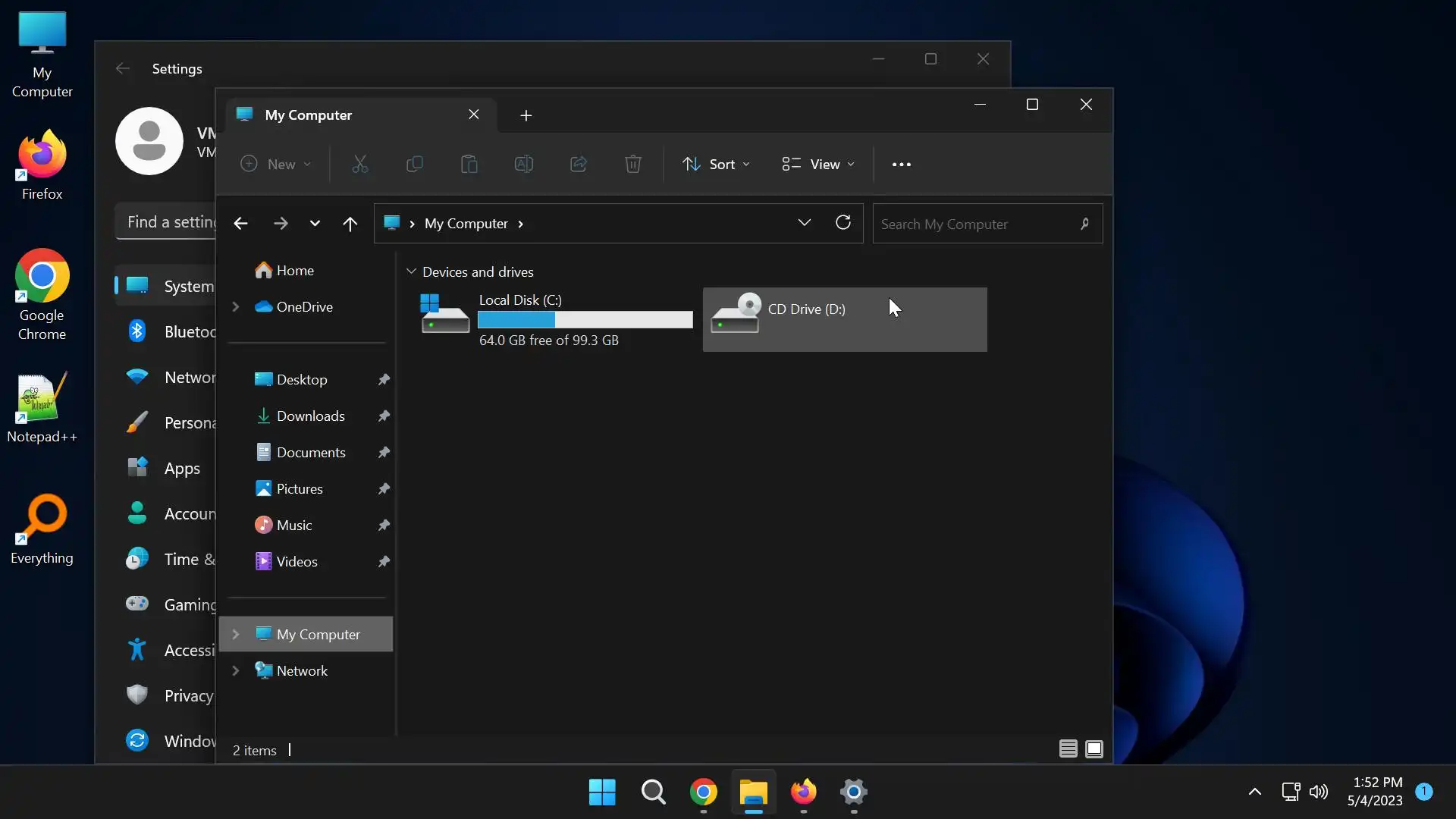Viewport: 1456px width, 819px height.
Task: Click the Apps category in Settings
Action: (x=182, y=469)
